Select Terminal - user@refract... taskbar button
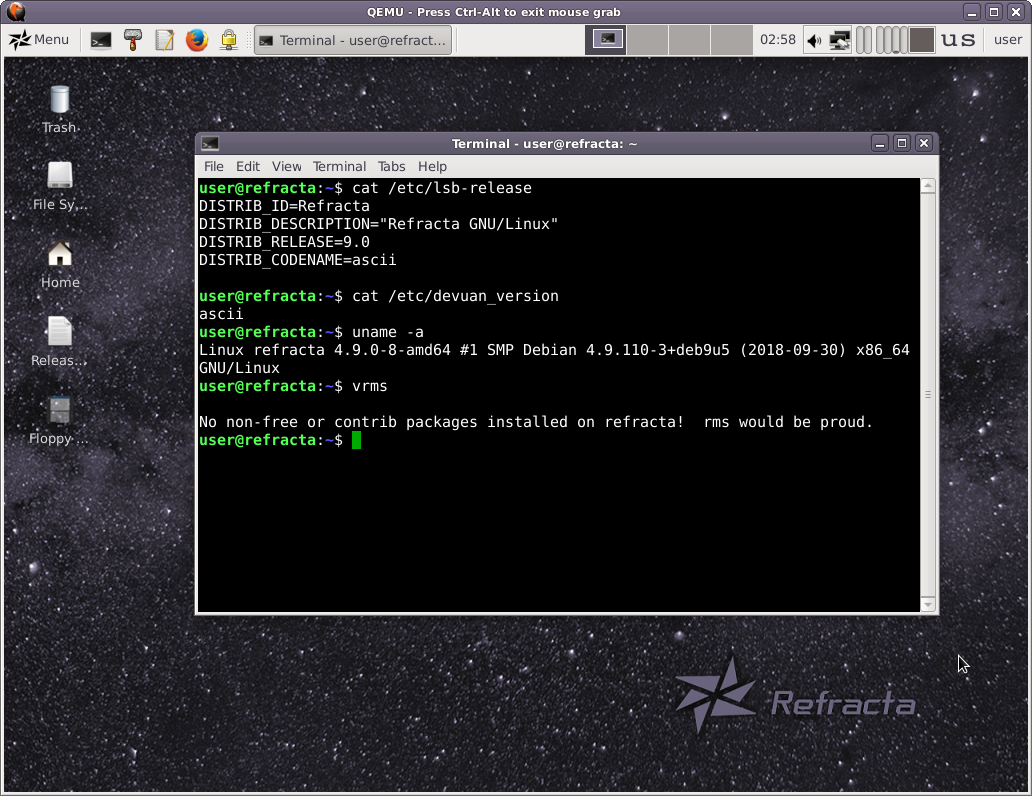The width and height of the screenshot is (1032, 796). click(353, 40)
